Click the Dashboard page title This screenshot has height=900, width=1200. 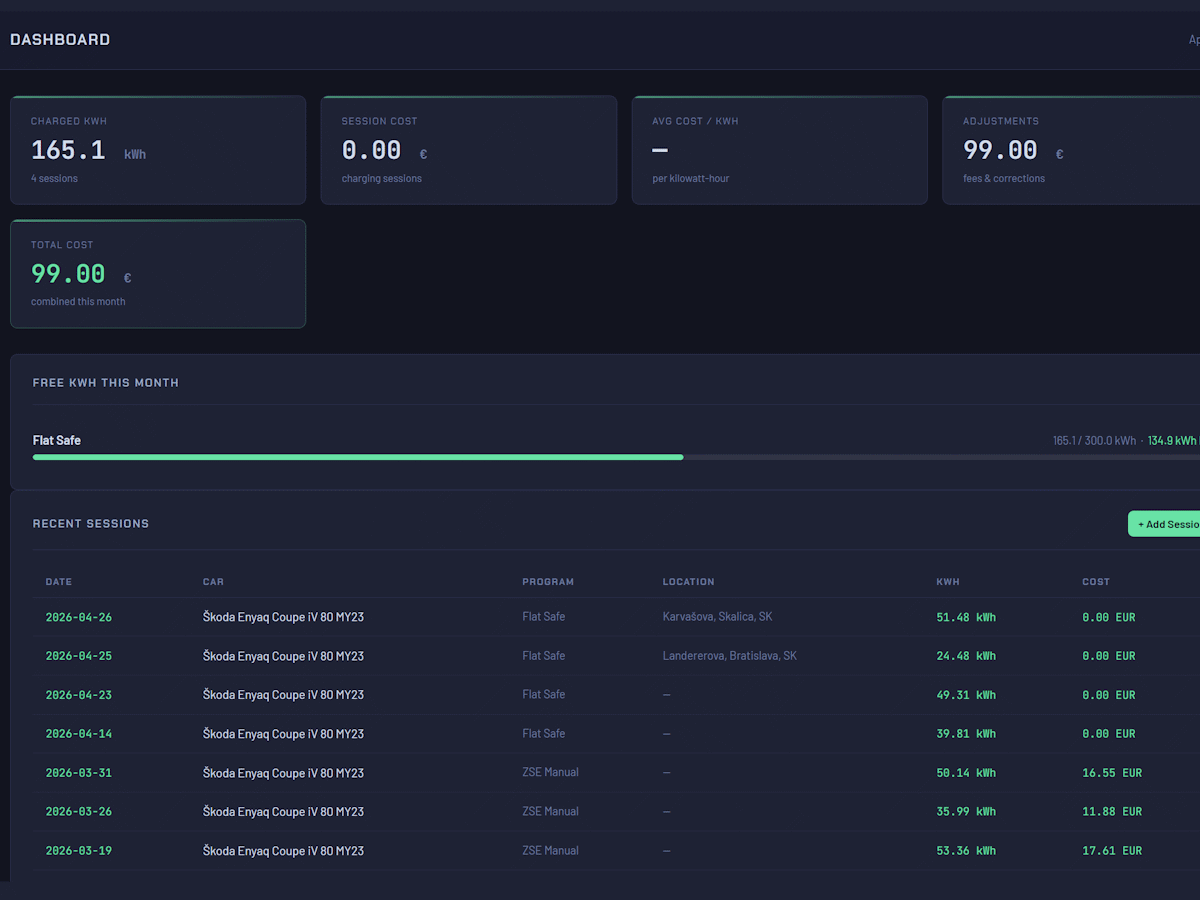point(60,40)
